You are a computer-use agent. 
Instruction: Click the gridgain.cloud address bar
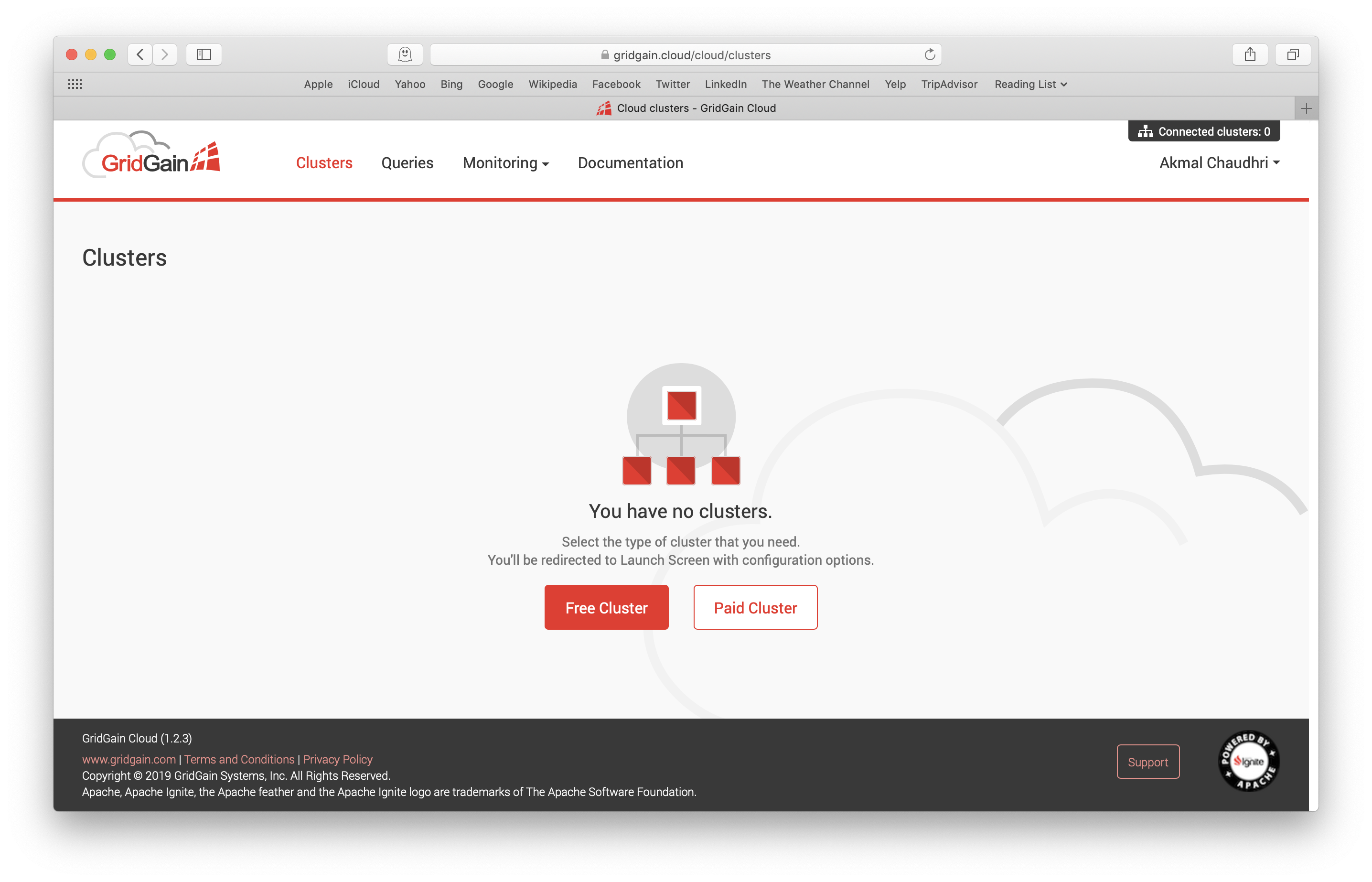(686, 54)
